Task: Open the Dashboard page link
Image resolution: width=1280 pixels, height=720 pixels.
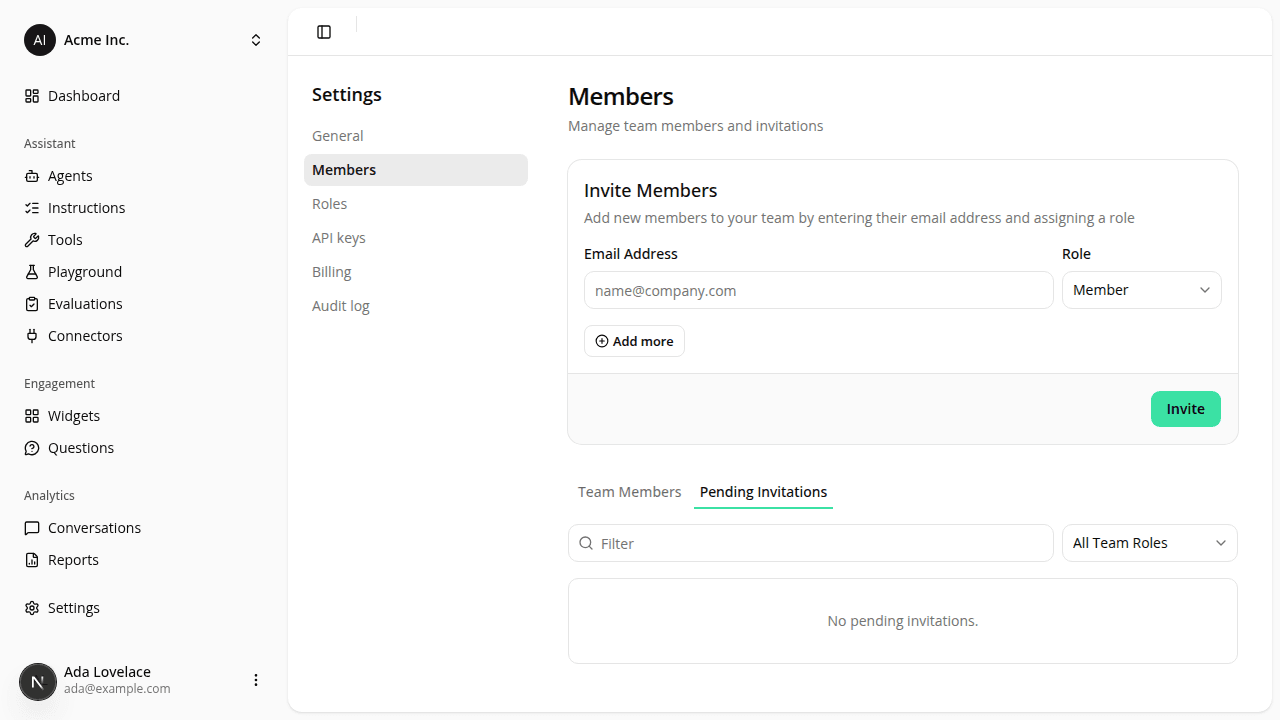Action: pos(144,96)
